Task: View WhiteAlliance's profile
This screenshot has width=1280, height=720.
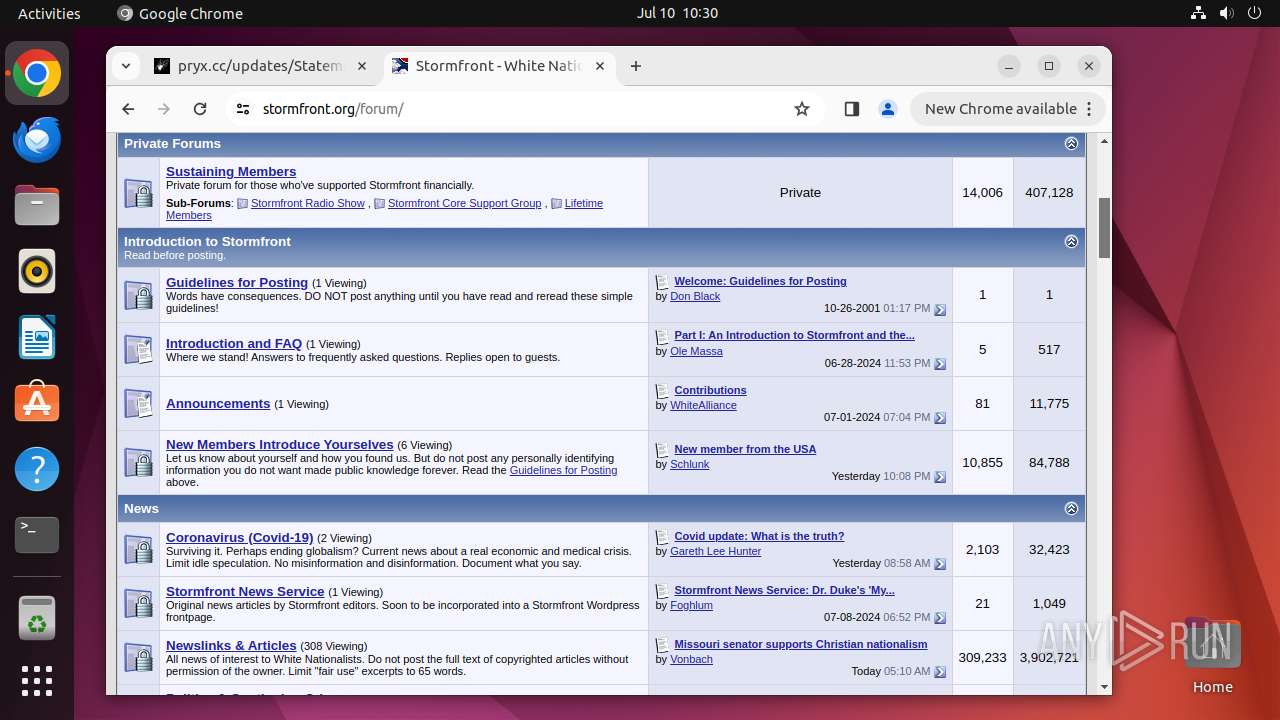Action: [703, 405]
